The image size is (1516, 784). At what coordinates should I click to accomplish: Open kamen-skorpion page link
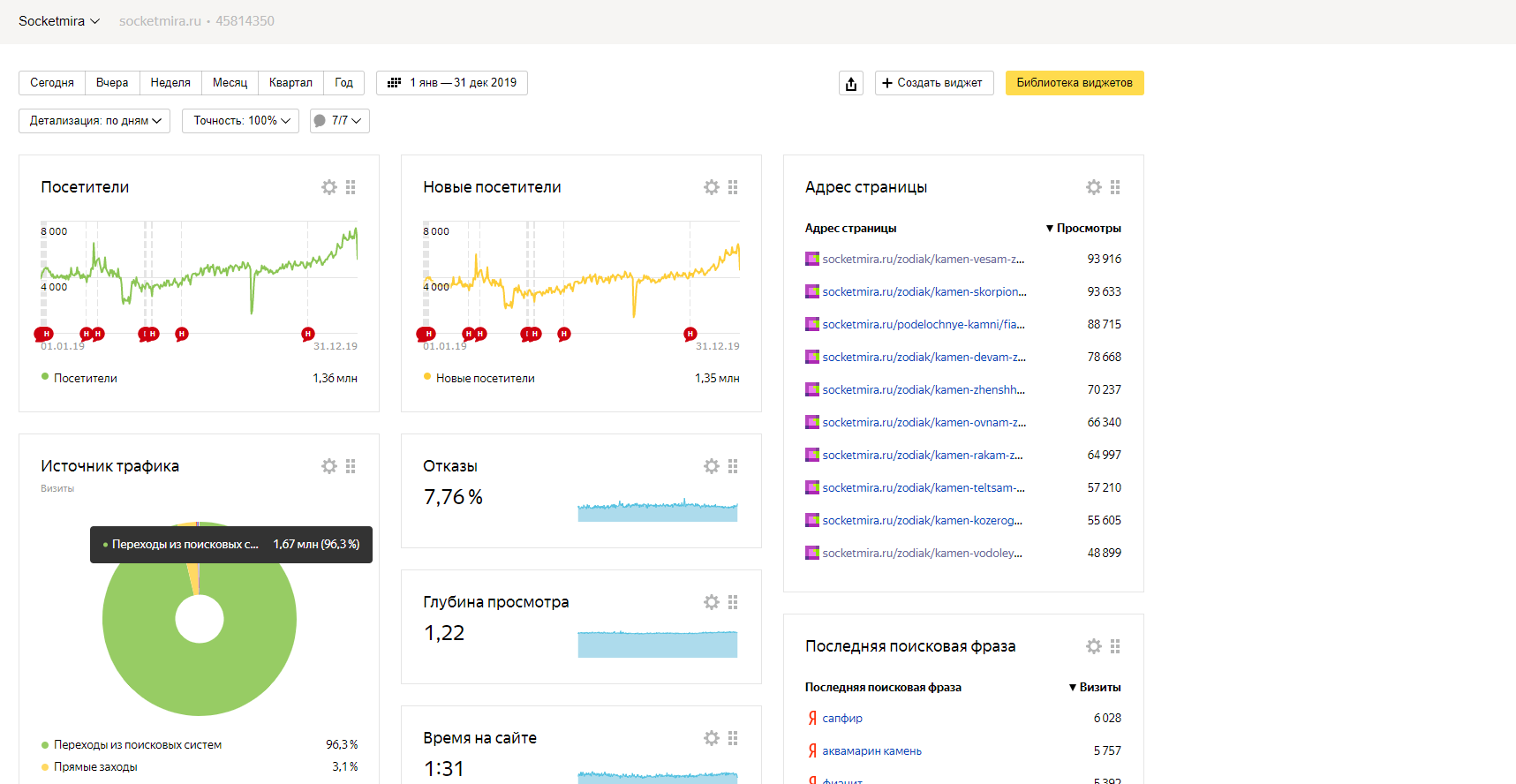pyautogui.click(x=924, y=291)
